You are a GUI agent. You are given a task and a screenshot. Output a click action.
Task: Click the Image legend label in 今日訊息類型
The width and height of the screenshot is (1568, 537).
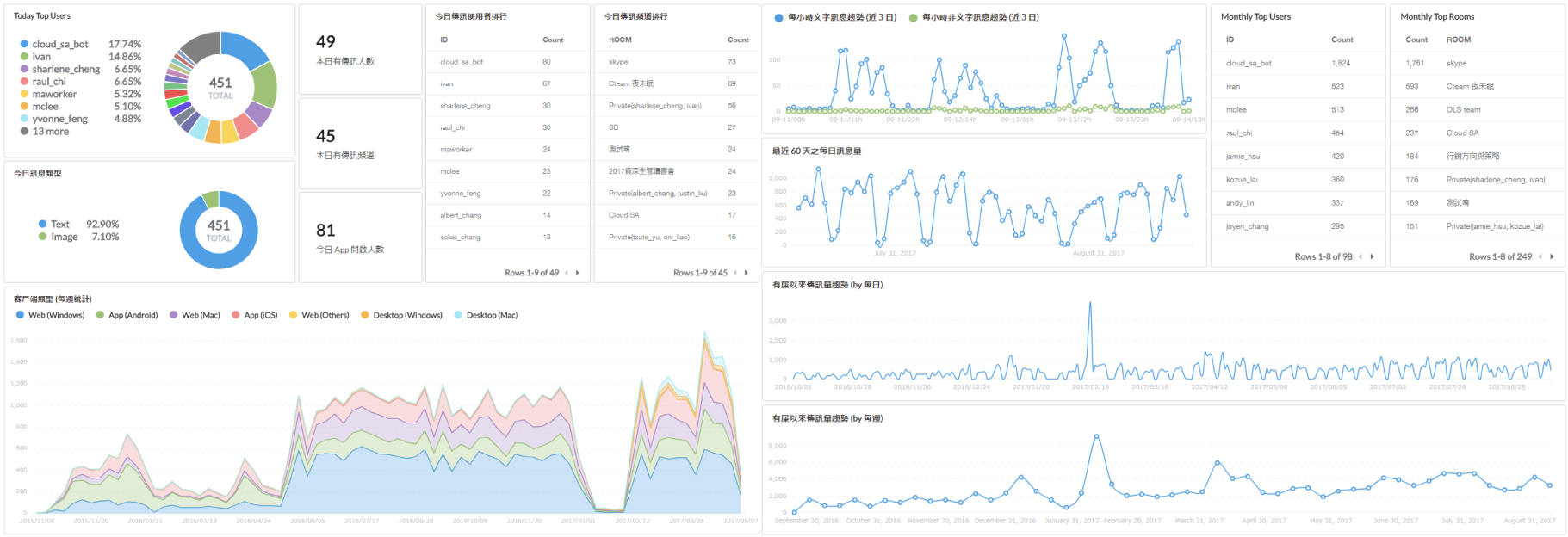(x=64, y=237)
